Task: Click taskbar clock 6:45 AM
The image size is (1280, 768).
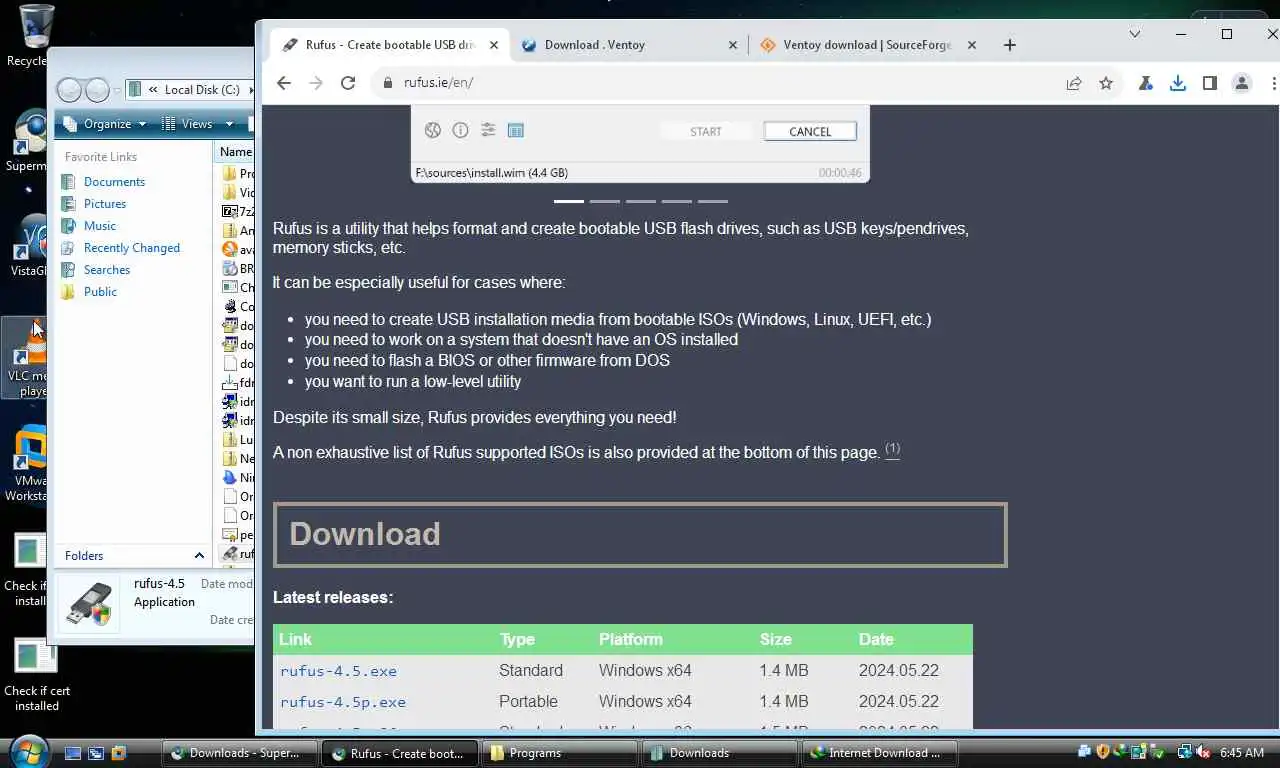Action: (x=1242, y=752)
